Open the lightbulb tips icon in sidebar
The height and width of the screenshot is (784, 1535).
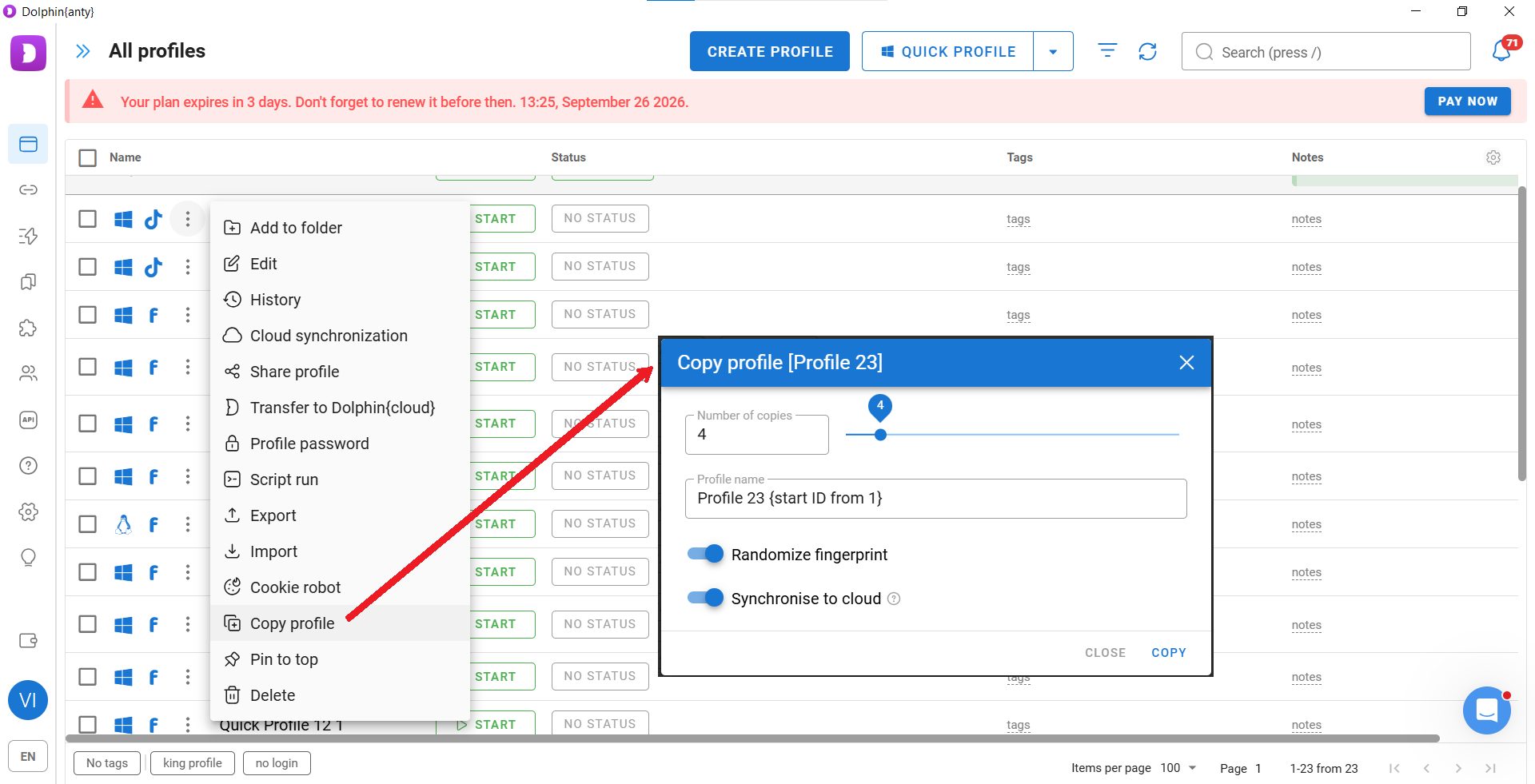(x=28, y=558)
